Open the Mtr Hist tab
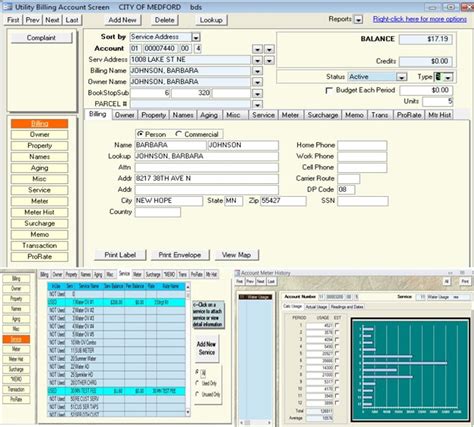The height and width of the screenshot is (427, 474). tap(439, 115)
